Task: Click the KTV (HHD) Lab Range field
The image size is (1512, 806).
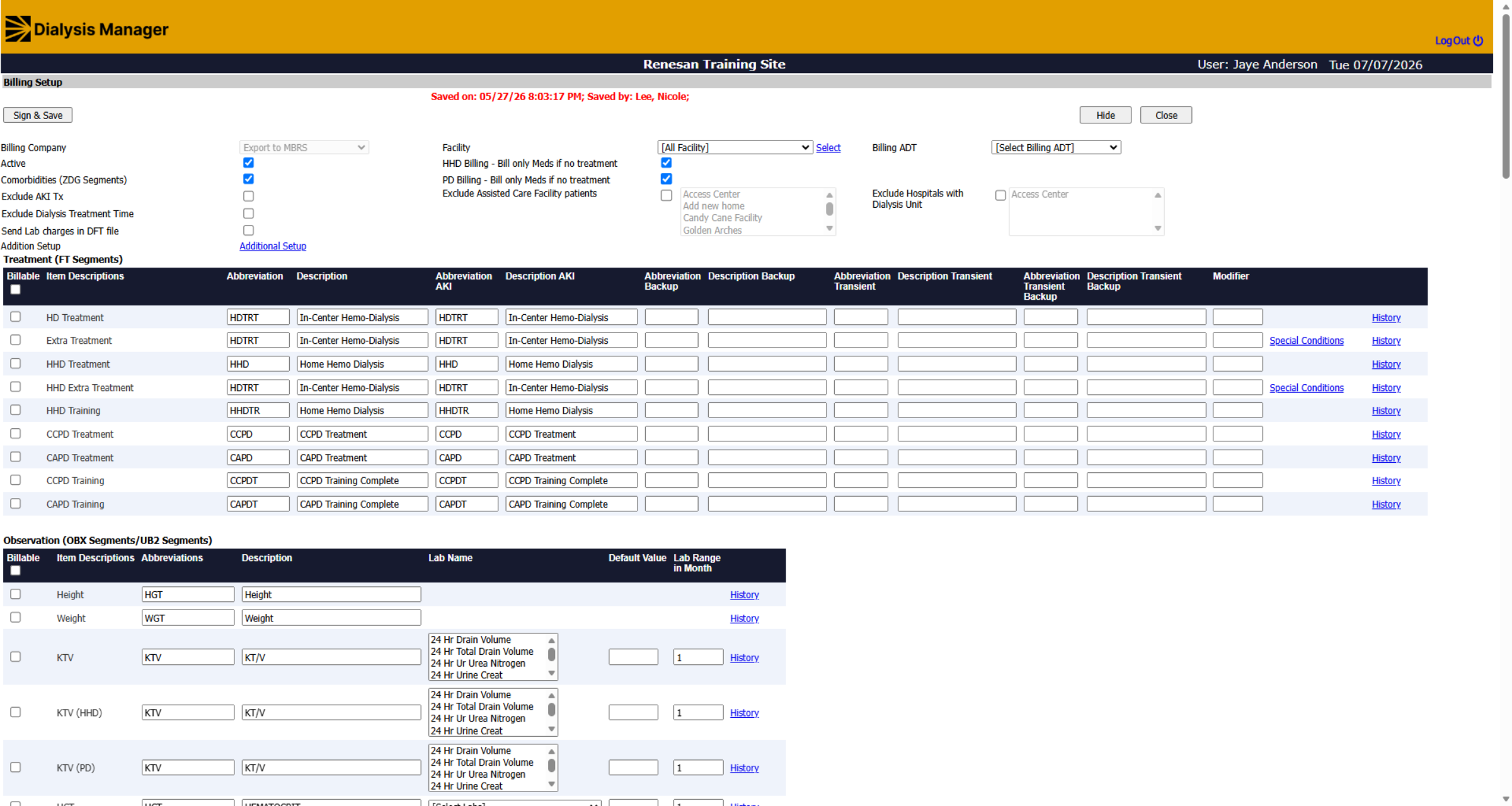Action: (x=698, y=712)
